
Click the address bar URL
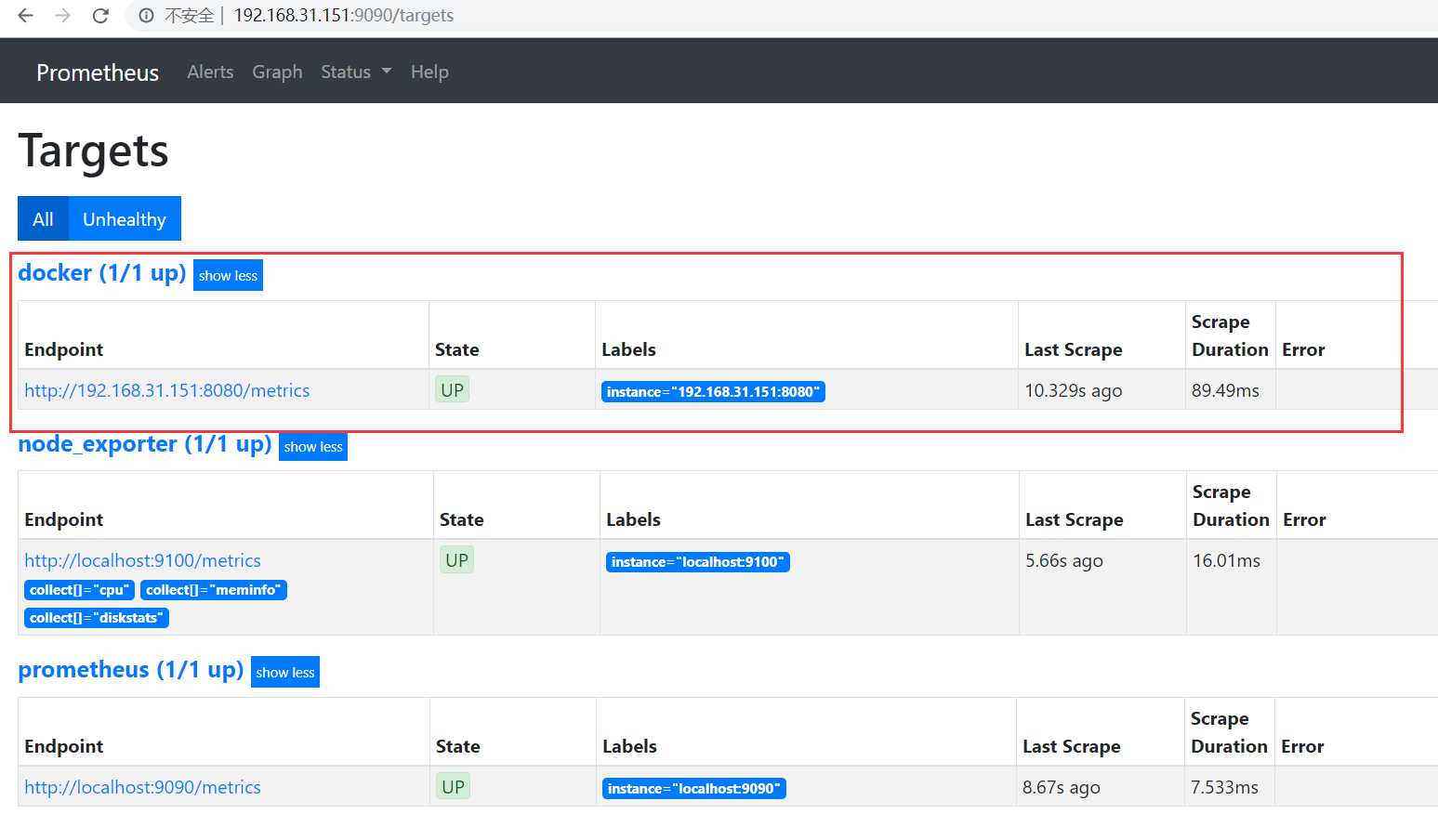pos(343,16)
